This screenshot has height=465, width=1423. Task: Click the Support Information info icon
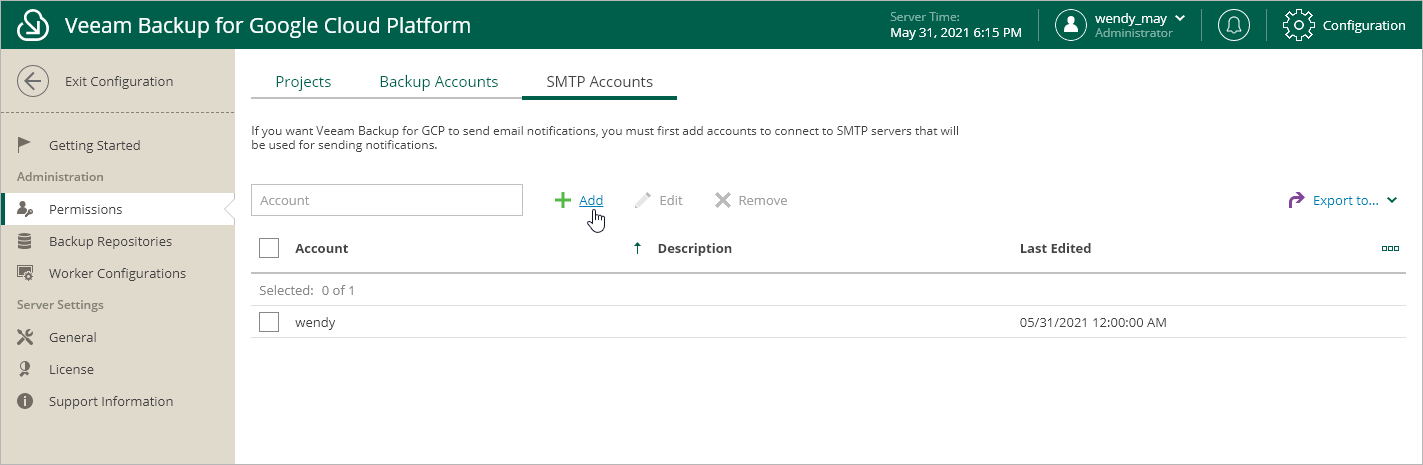pyautogui.click(x=26, y=401)
